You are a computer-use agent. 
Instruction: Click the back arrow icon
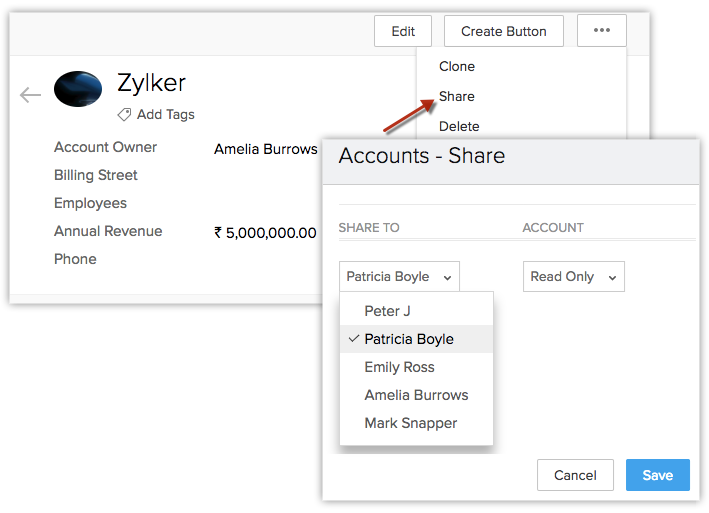(x=30, y=95)
